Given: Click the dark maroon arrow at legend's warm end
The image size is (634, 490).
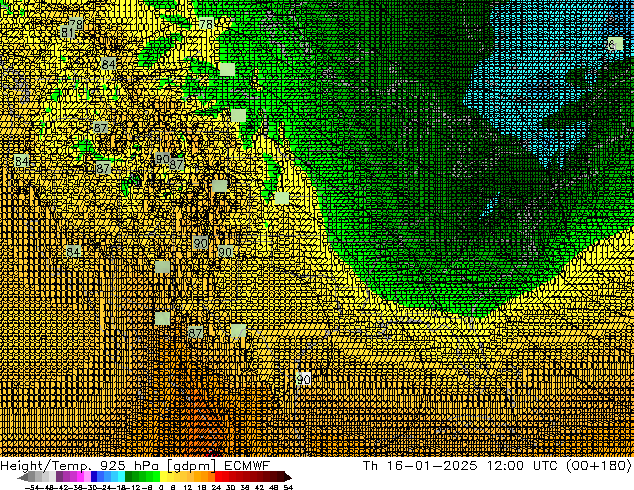Looking at the screenshot, I should tap(288, 476).
